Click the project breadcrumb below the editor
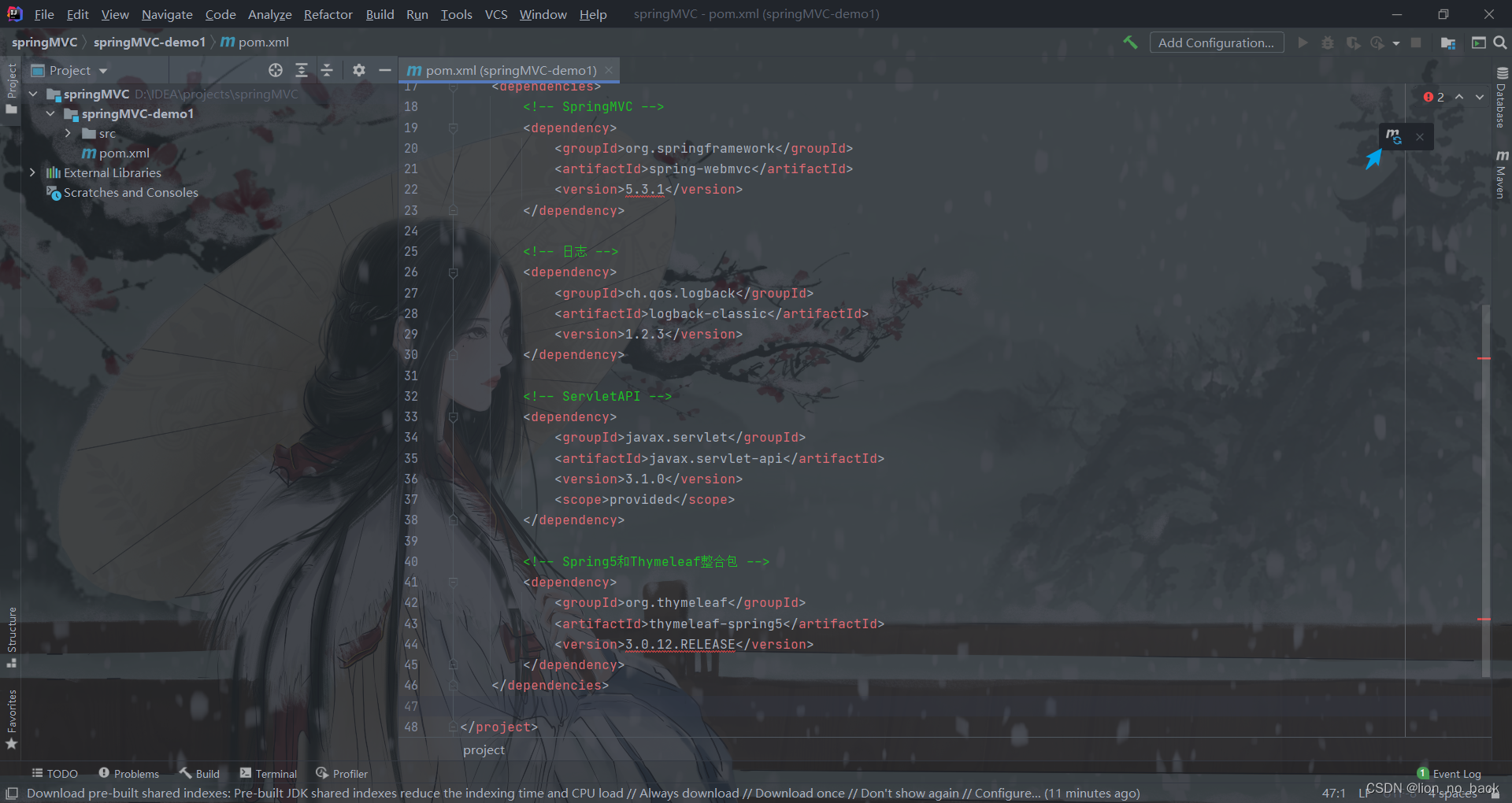Viewport: 1512px width, 803px height. [484, 749]
